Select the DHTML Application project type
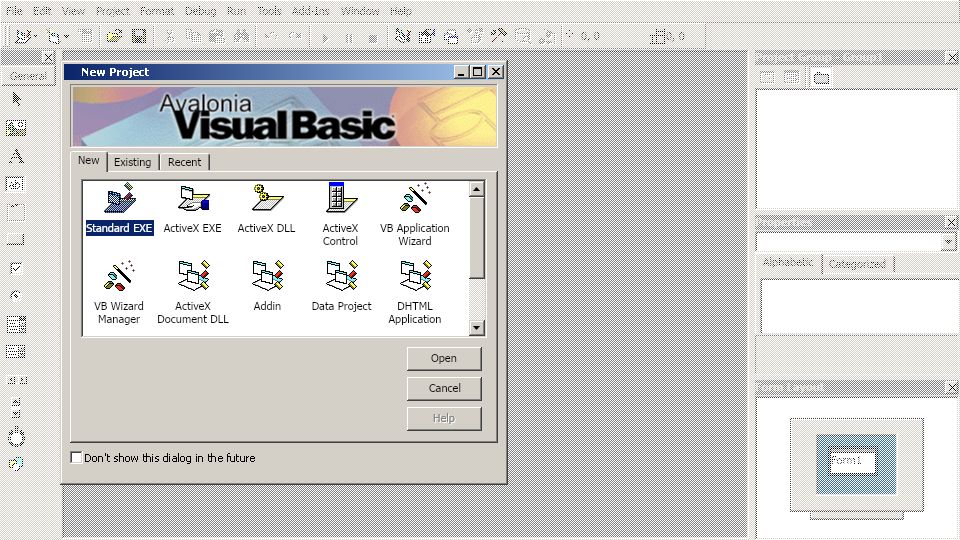The width and height of the screenshot is (960, 540). click(414, 292)
